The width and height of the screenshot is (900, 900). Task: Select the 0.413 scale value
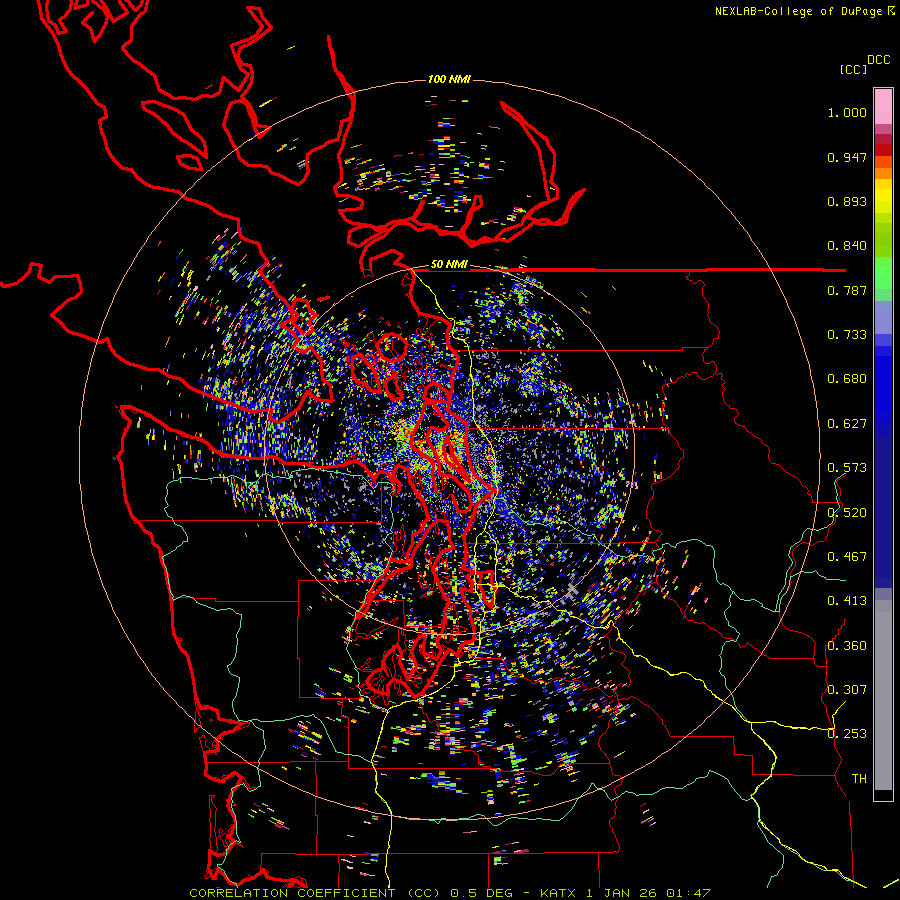847,601
